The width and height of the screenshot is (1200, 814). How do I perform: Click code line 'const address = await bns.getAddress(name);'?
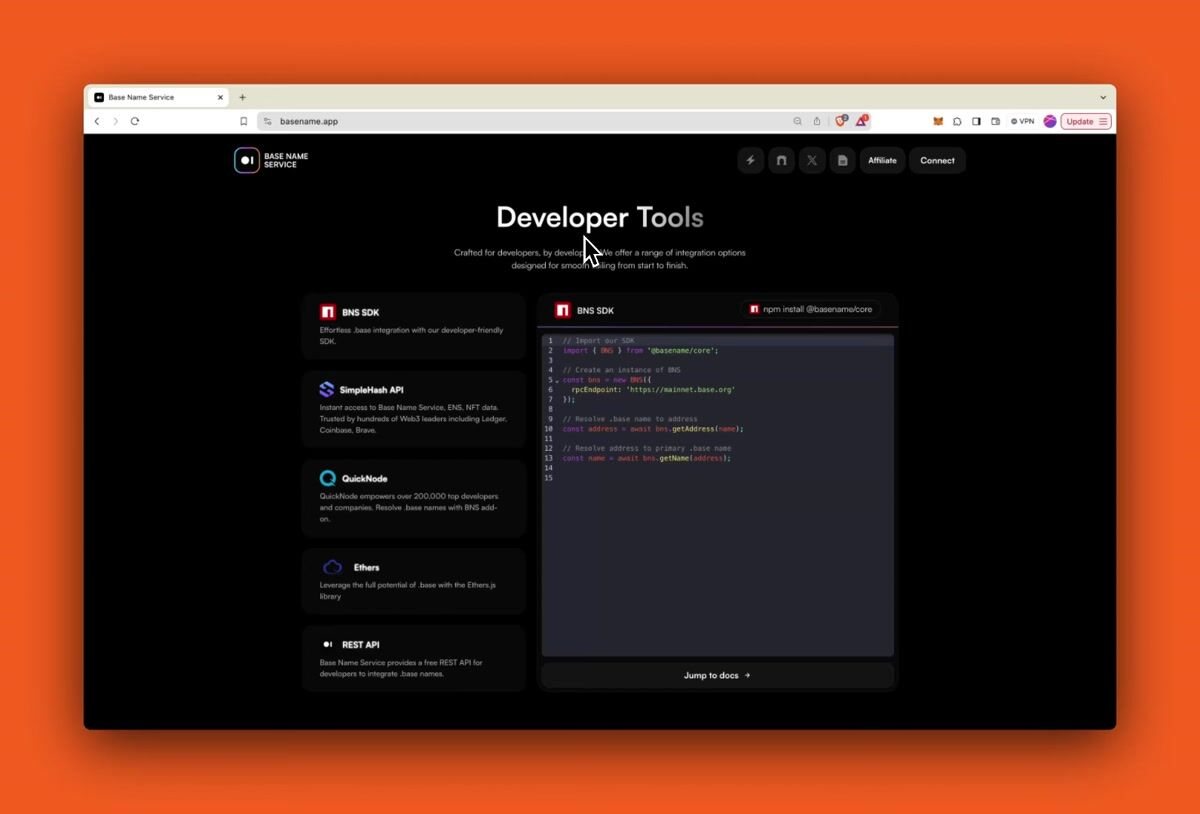pos(653,429)
